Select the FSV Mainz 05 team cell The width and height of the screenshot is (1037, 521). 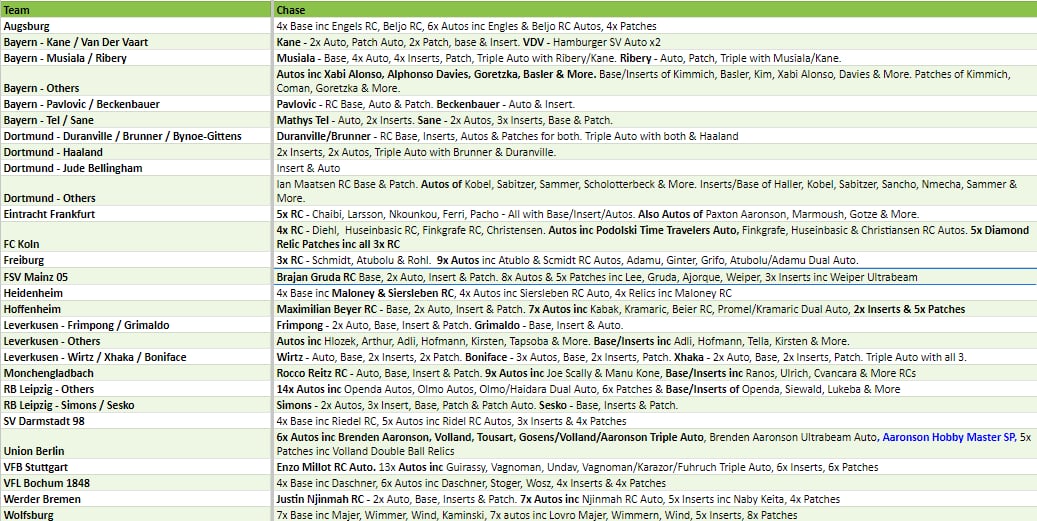[136, 277]
